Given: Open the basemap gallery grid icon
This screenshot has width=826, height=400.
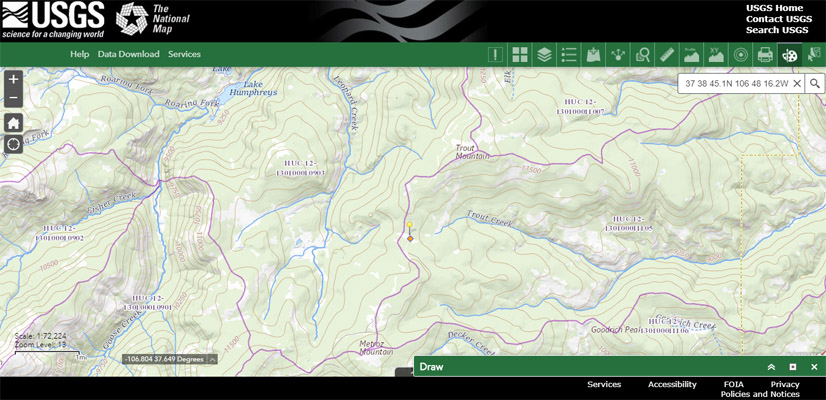Looking at the screenshot, I should click(x=520, y=55).
